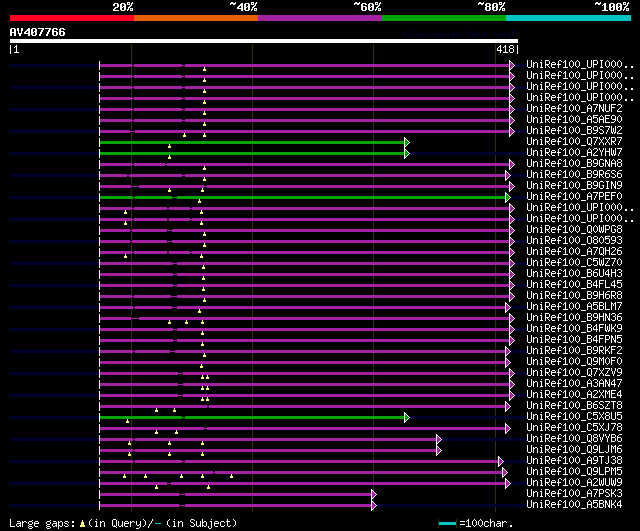The height and width of the screenshot is (531, 640).
Task: Click the green alignment bar of C5X8U5
Action: coord(252,418)
